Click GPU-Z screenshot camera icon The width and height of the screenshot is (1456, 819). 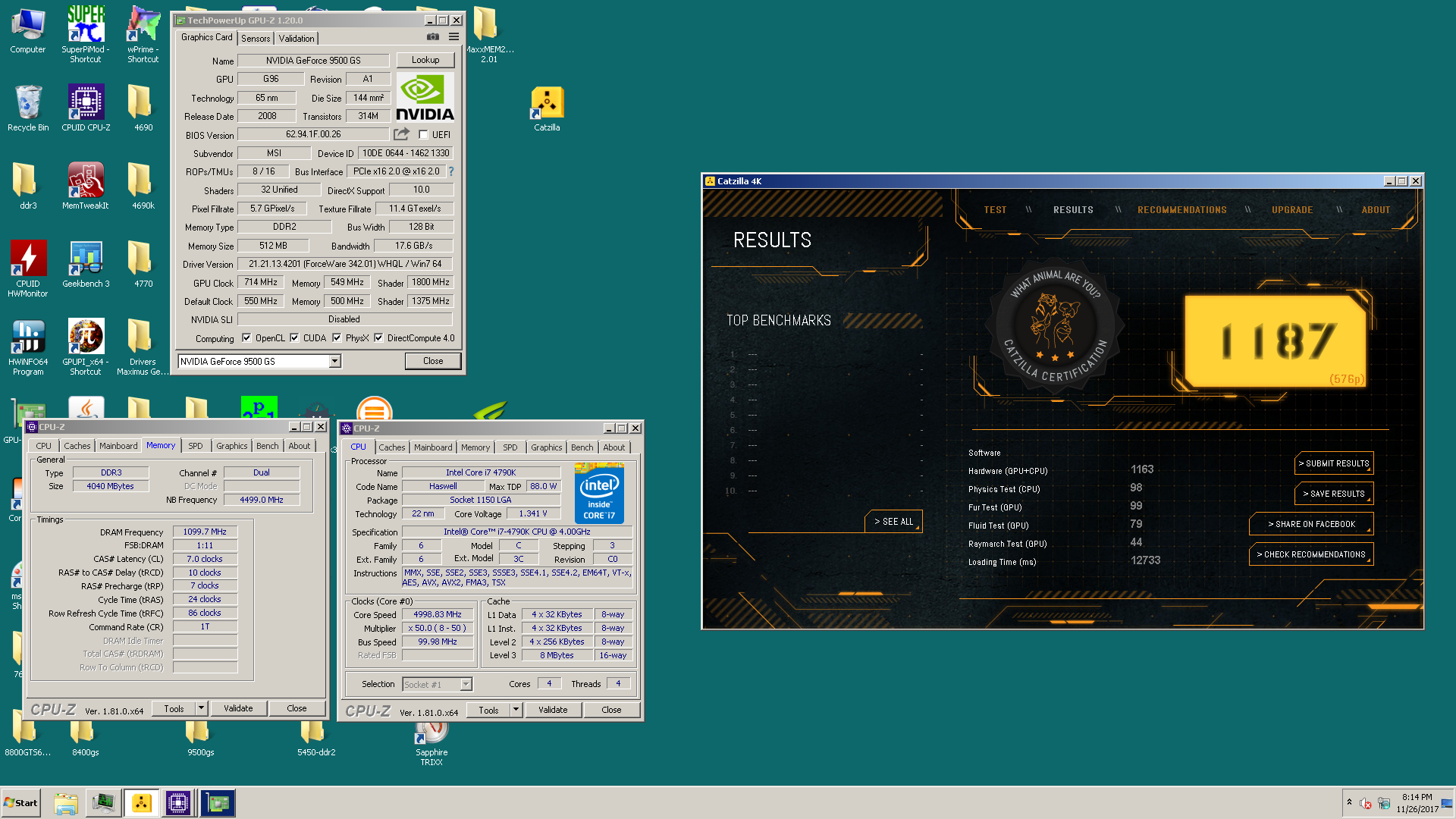click(x=433, y=36)
